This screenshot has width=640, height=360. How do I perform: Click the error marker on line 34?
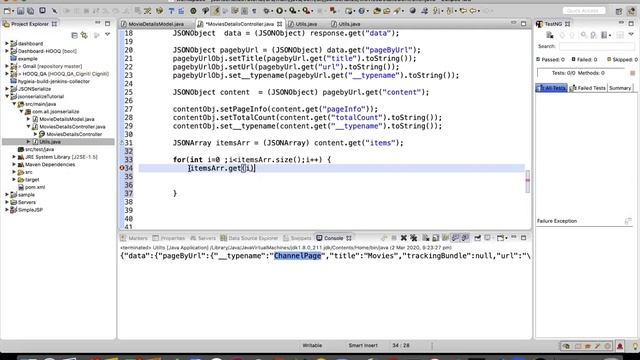click(x=122, y=168)
